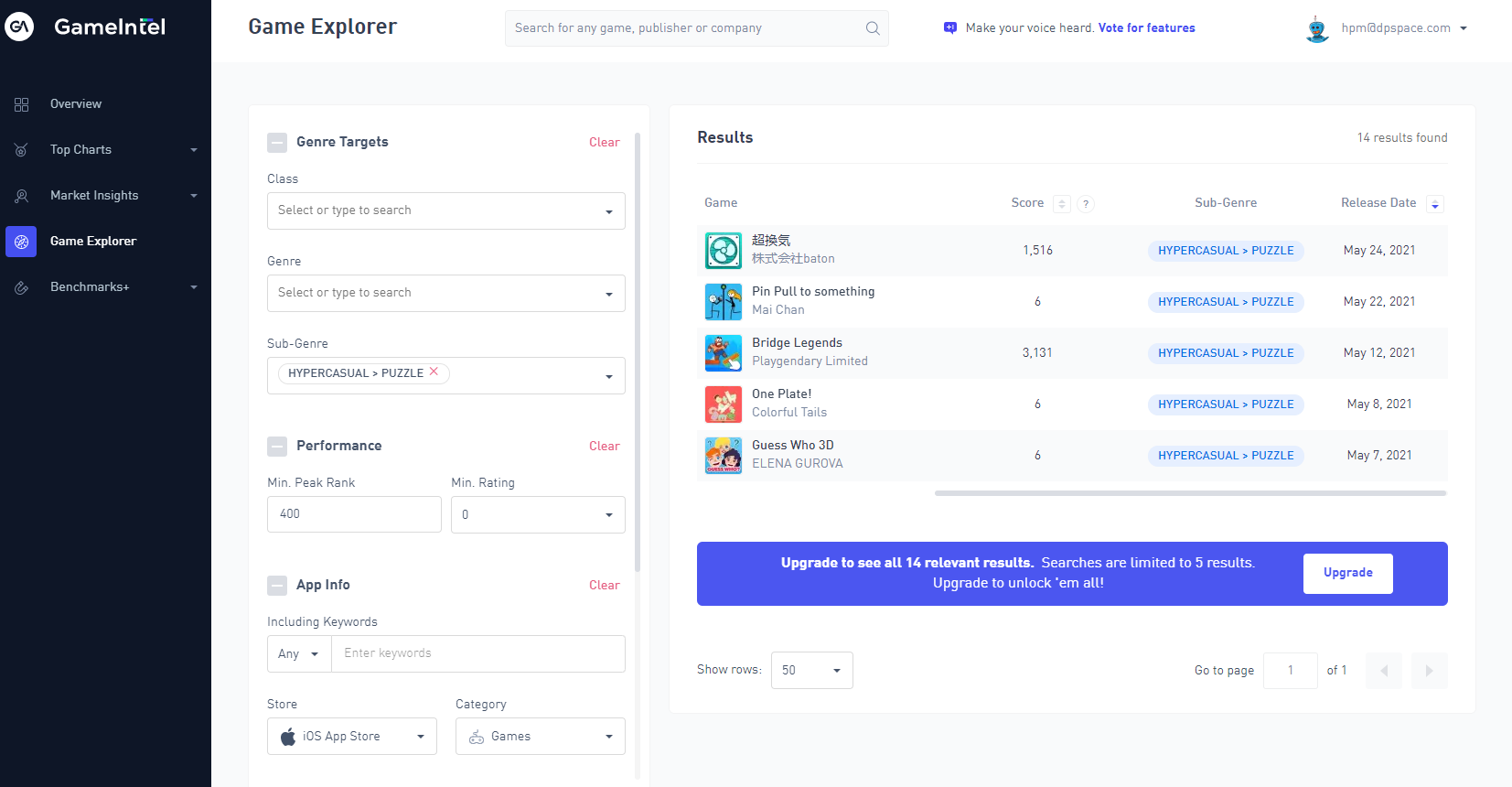Click the Min. Peak Rank field

(x=354, y=514)
